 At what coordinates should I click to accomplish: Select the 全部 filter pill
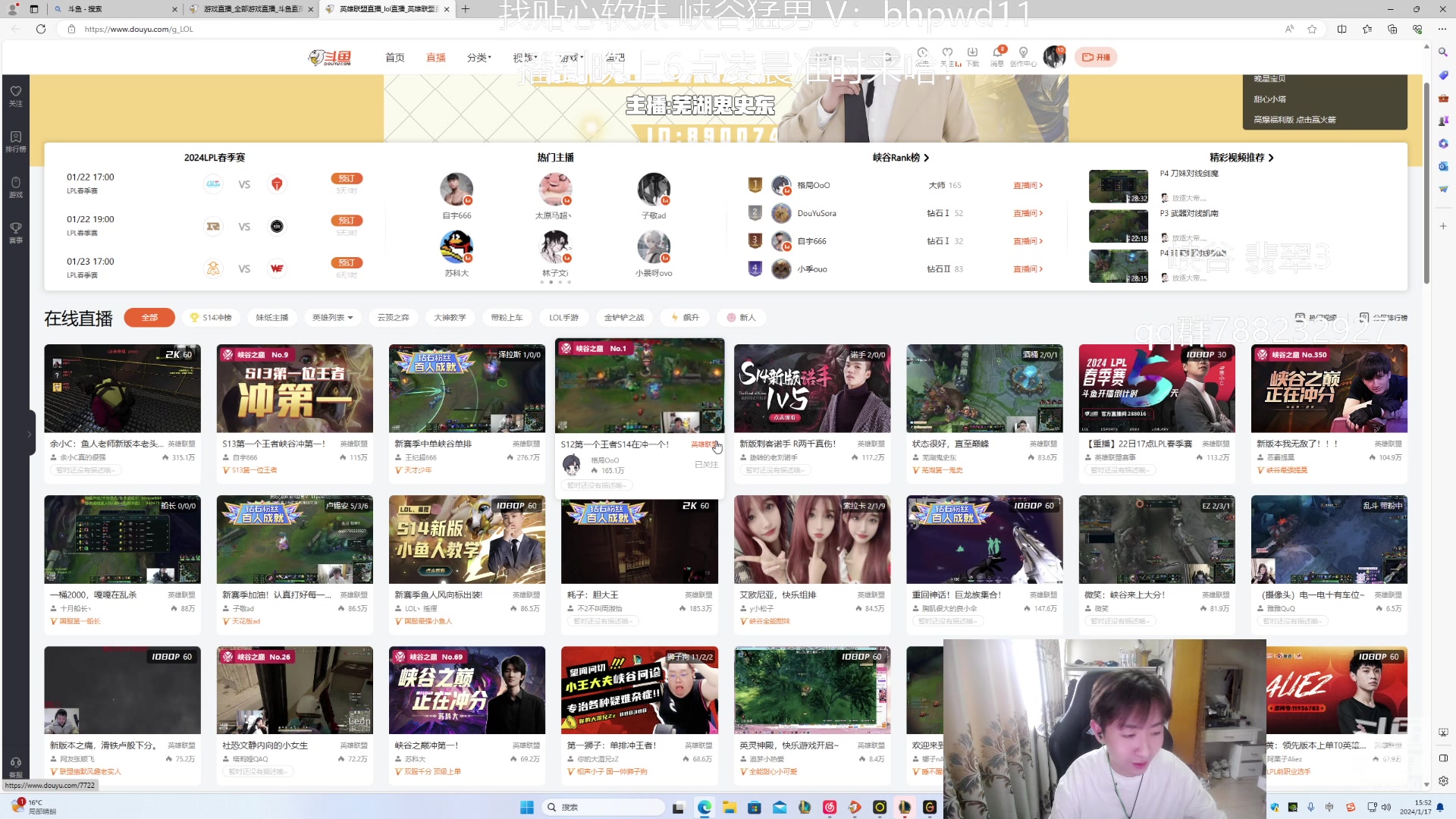tap(149, 318)
